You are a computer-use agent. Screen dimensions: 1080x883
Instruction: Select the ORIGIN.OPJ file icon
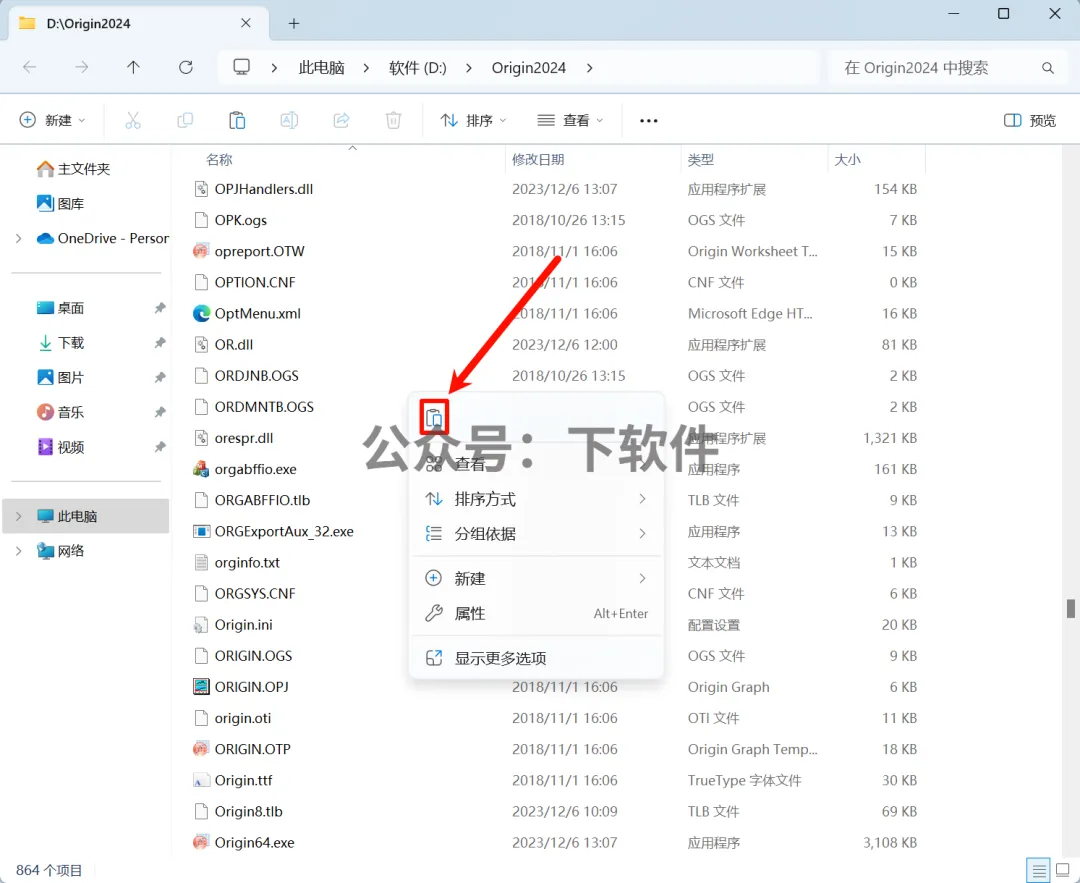click(x=200, y=687)
